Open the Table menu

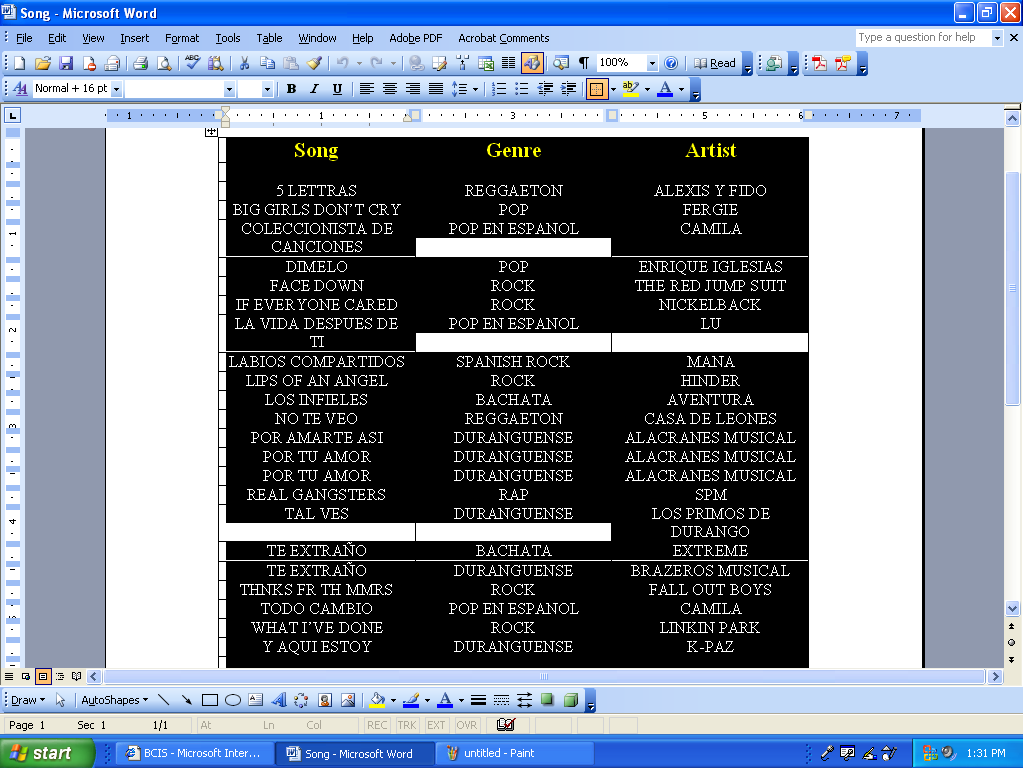[269, 38]
